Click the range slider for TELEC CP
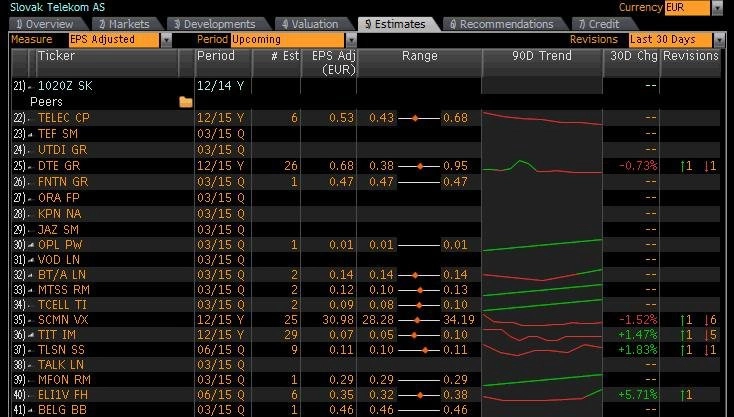 point(419,118)
